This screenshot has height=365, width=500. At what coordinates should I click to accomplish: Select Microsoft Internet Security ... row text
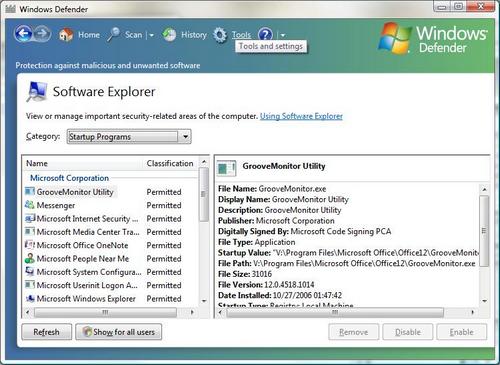(87, 219)
